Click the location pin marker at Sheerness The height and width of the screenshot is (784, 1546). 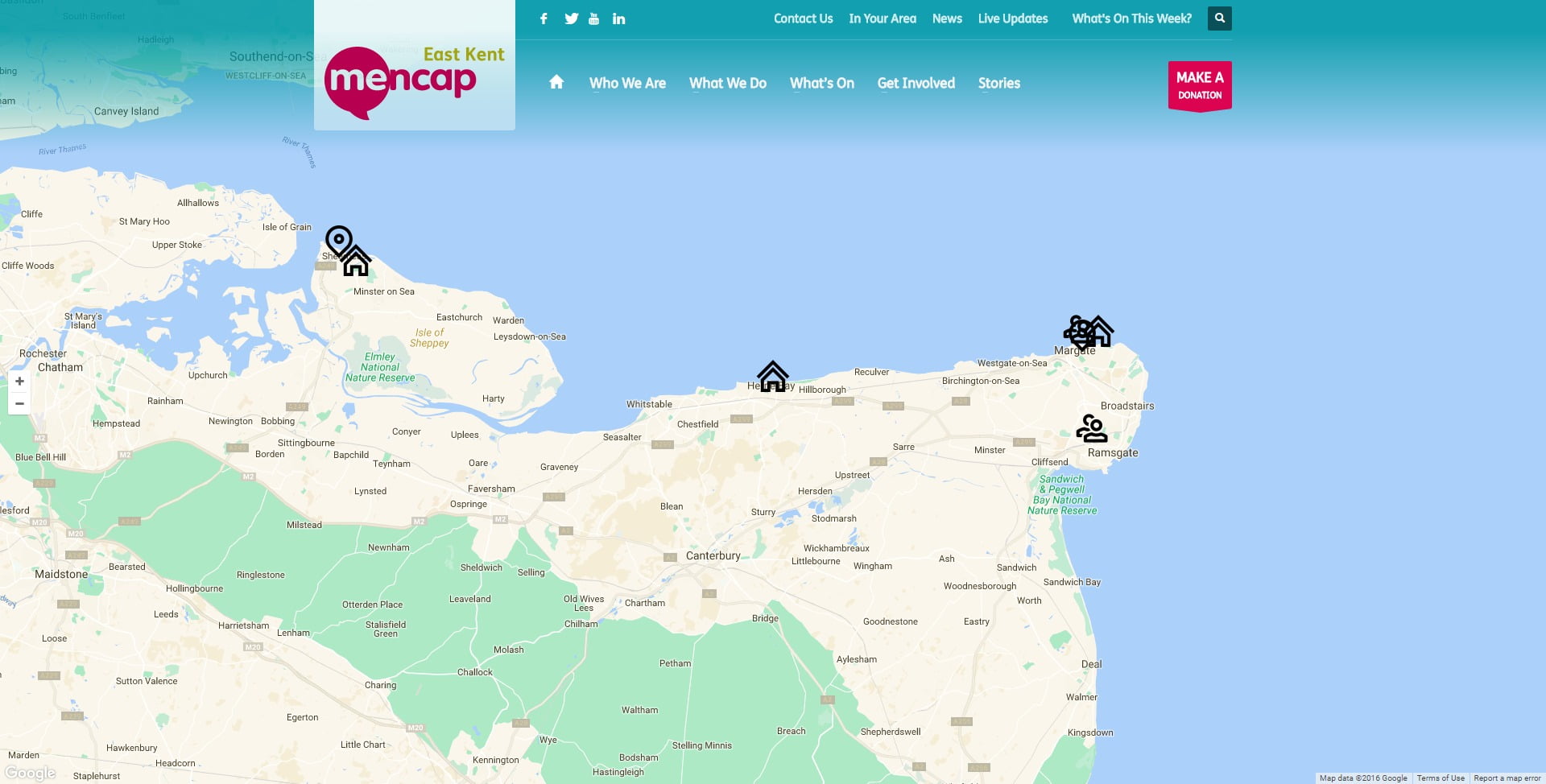point(338,241)
